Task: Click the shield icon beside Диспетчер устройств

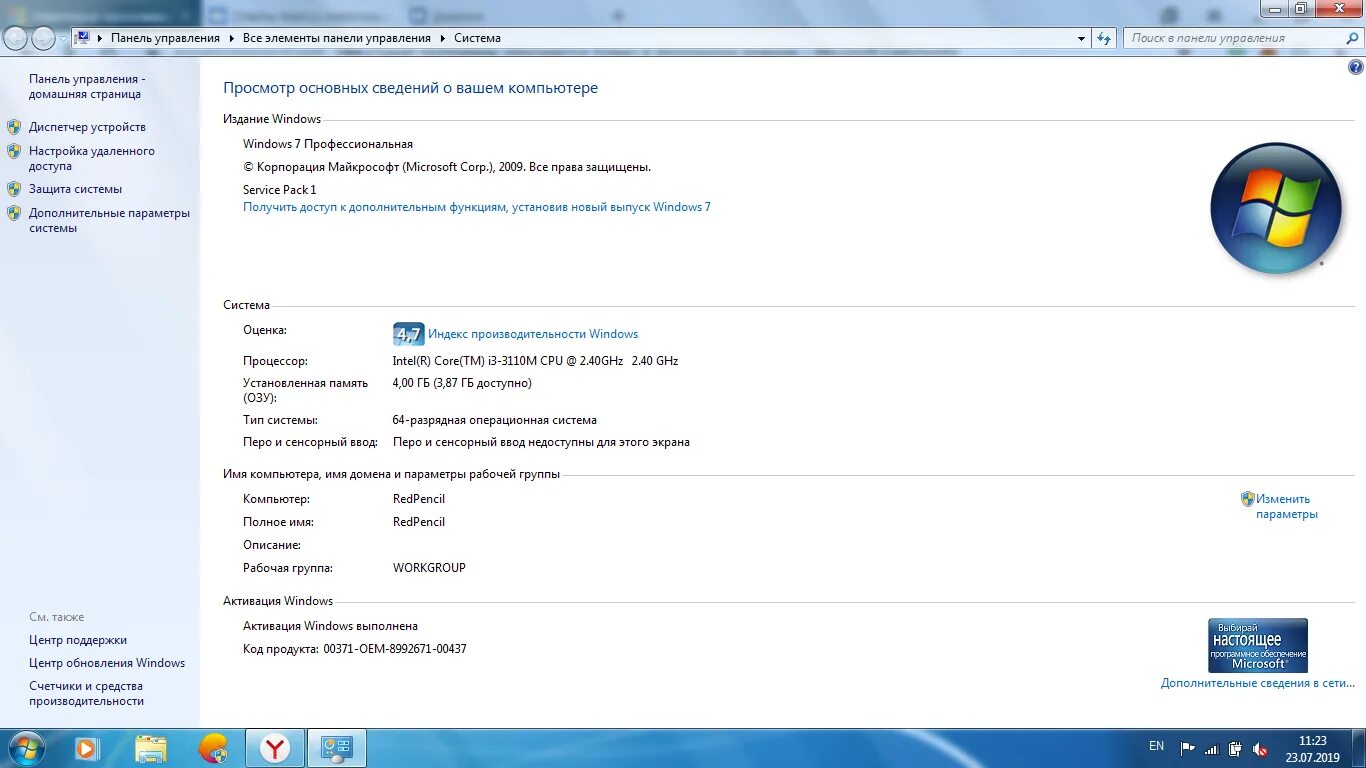Action: click(14, 127)
